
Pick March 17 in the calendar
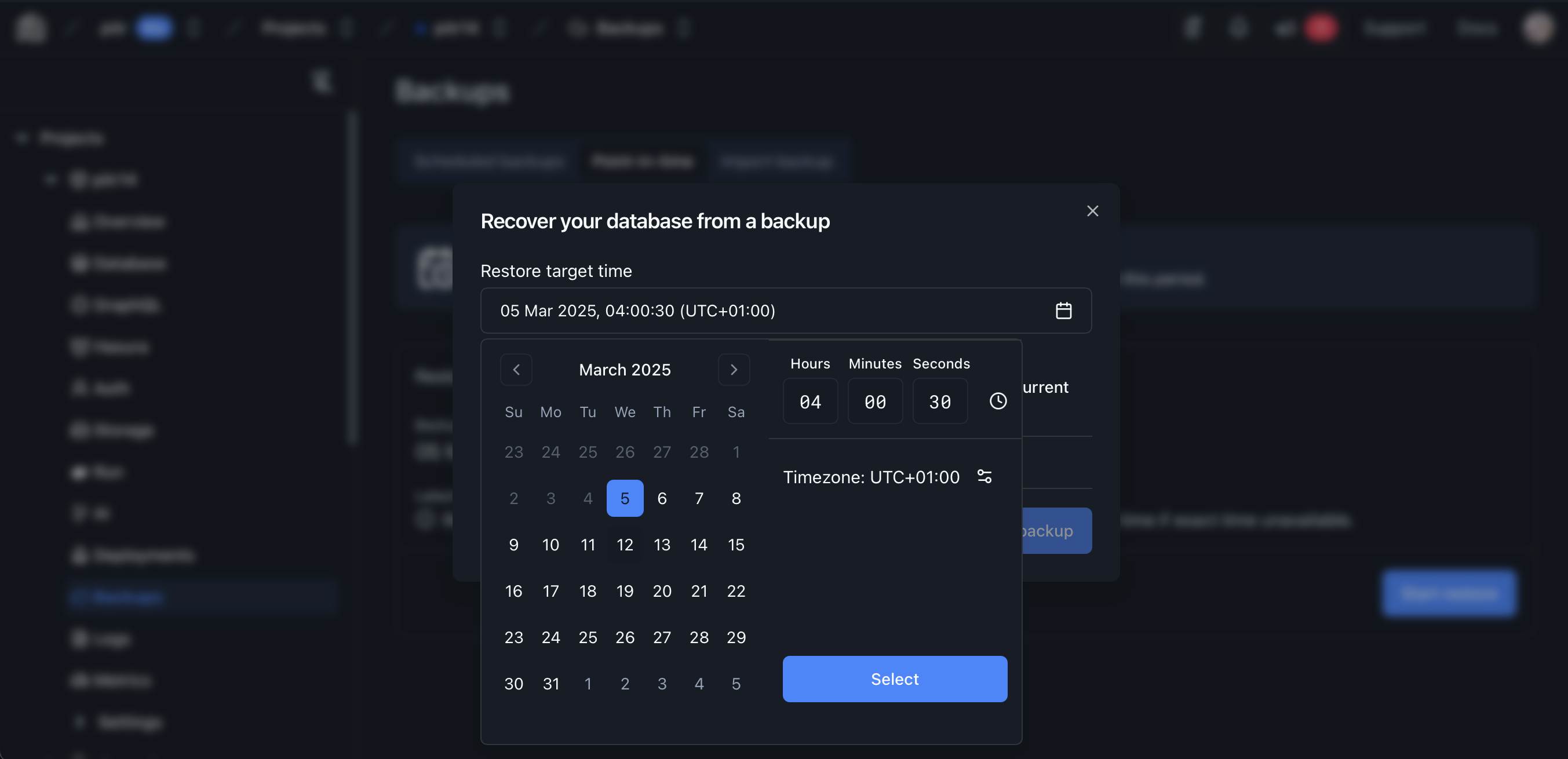pyautogui.click(x=550, y=591)
